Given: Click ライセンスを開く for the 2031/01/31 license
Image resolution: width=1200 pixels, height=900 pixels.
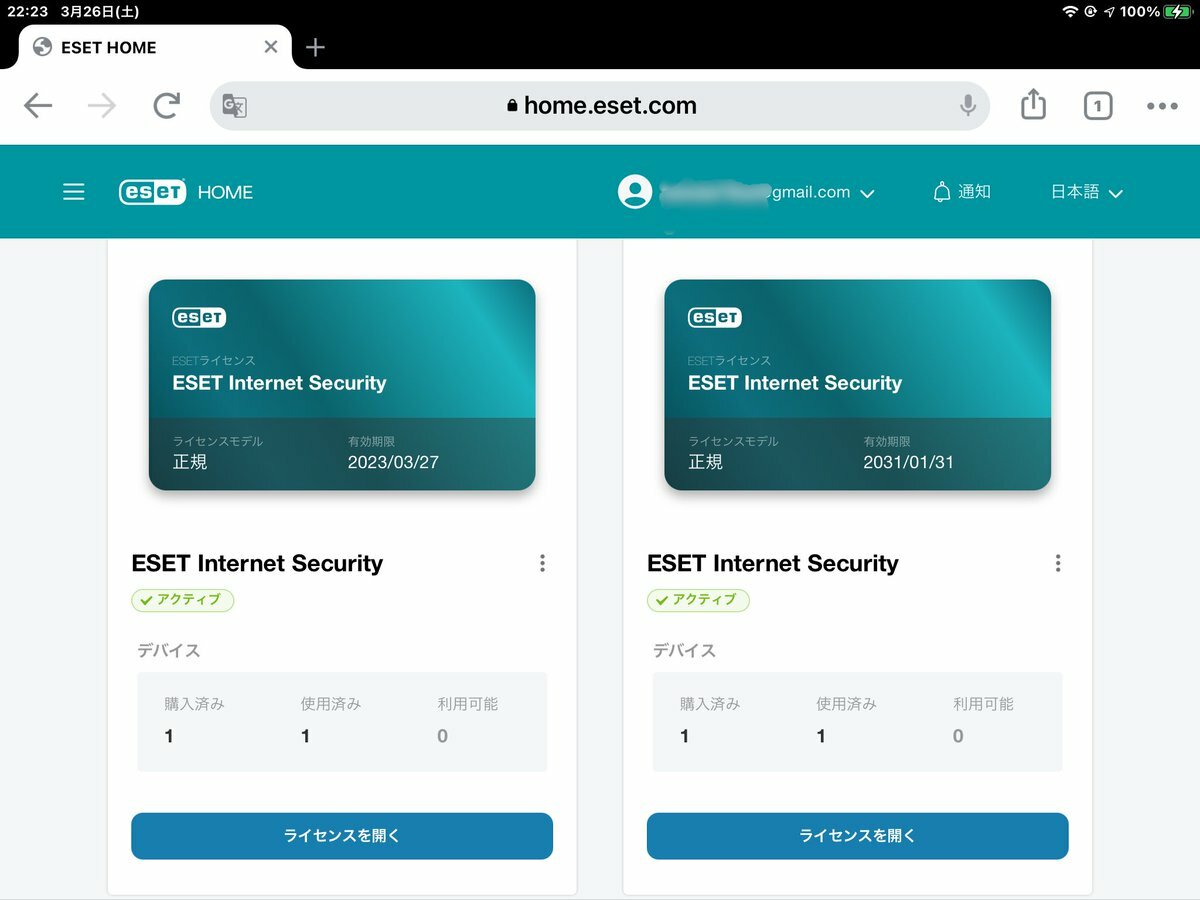Looking at the screenshot, I should pos(858,836).
